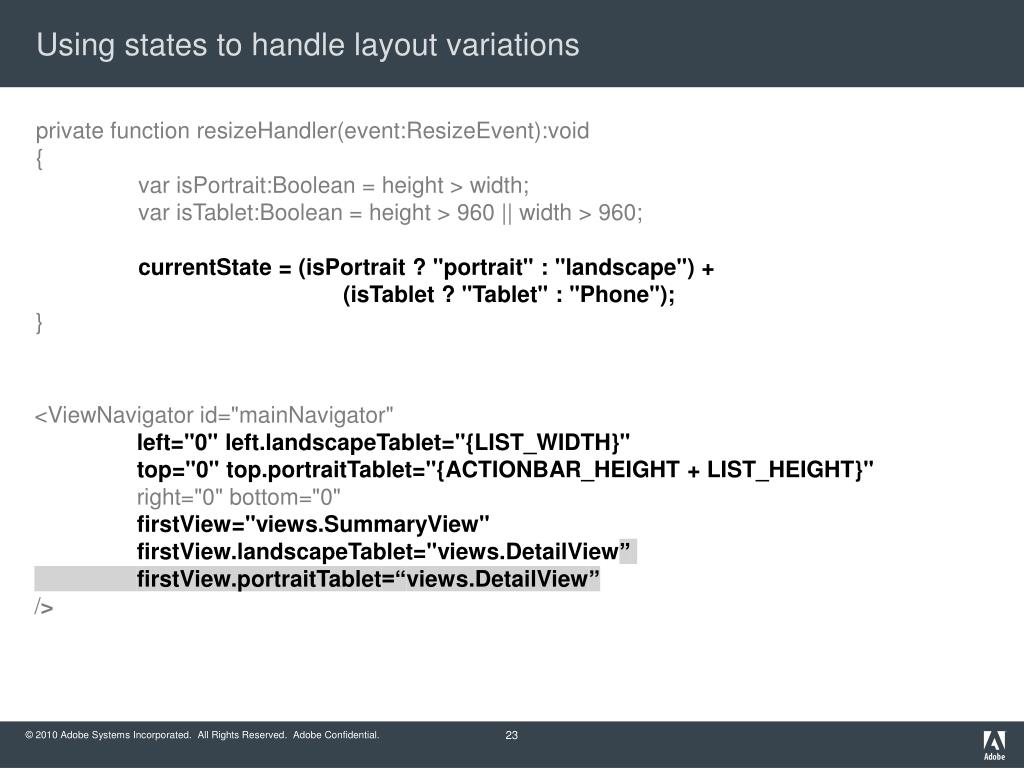1024x768 pixels.
Task: Click the Adobe logo icon
Action: 994,746
